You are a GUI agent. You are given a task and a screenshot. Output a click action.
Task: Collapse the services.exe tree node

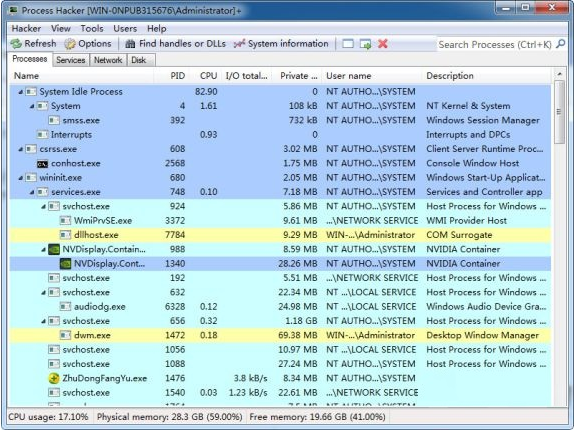coord(32,192)
